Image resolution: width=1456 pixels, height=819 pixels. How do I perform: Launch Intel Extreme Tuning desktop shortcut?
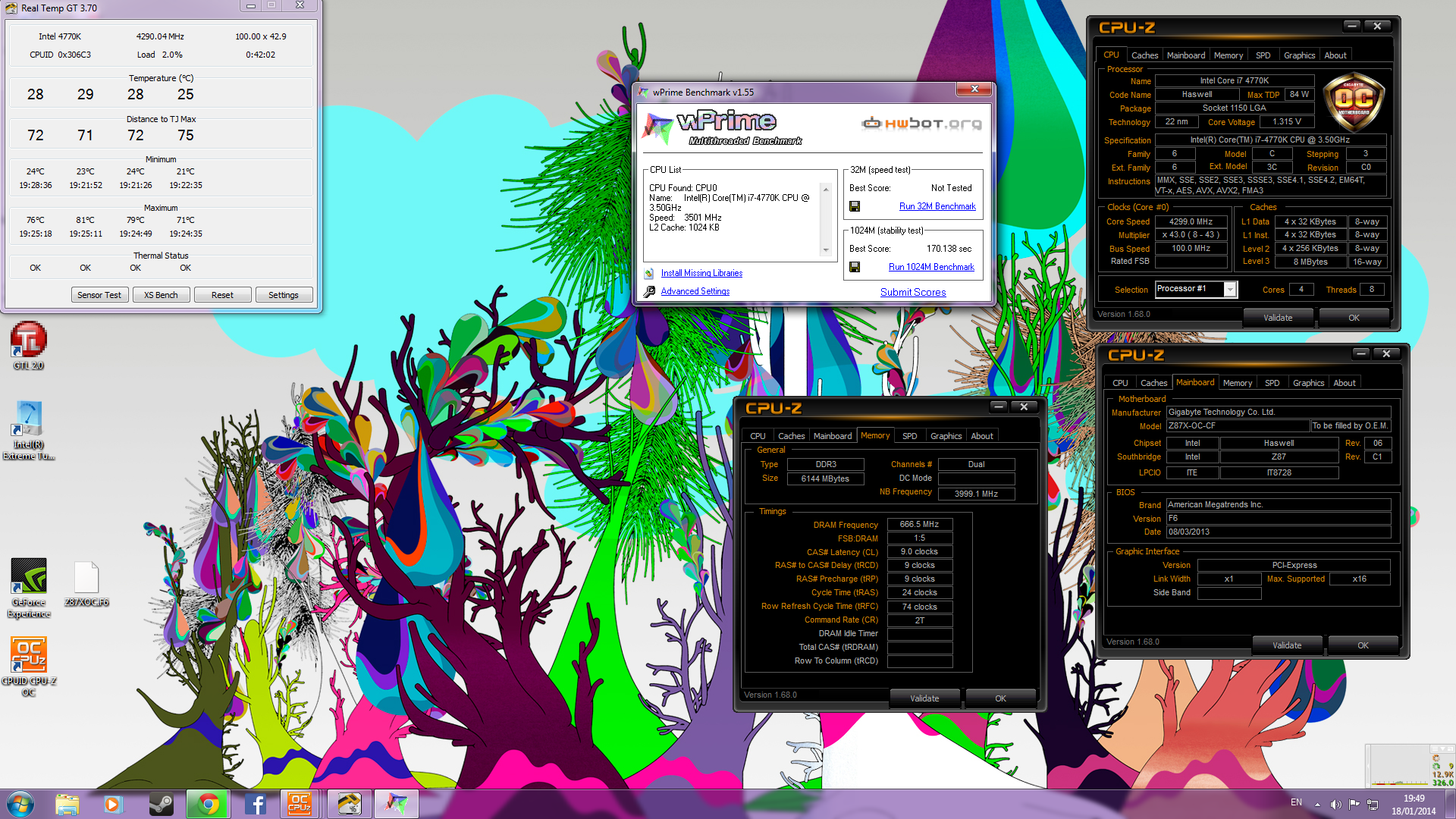coord(28,430)
